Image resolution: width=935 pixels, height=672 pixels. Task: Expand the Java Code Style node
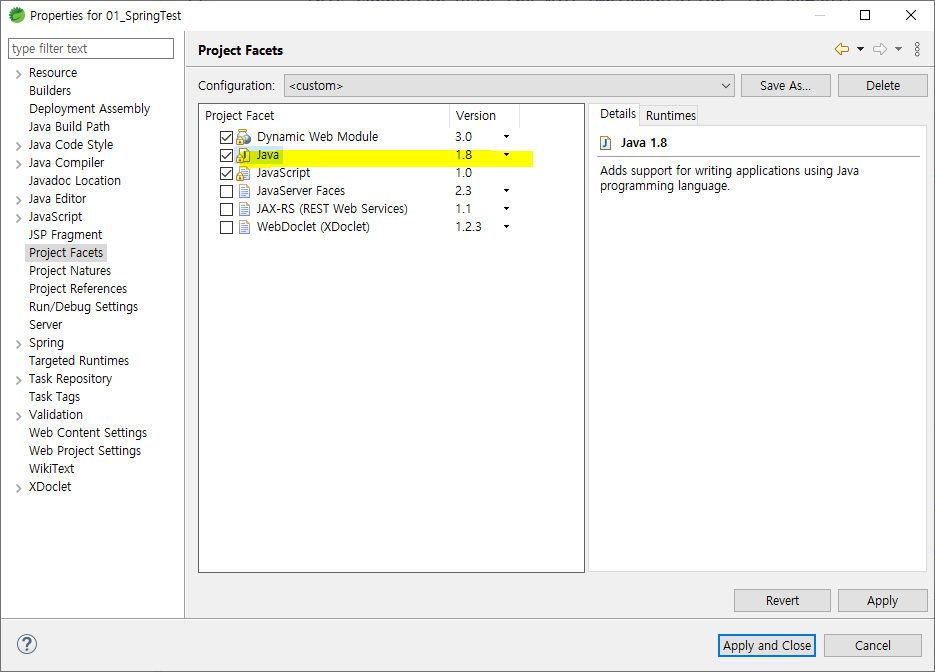(x=18, y=146)
